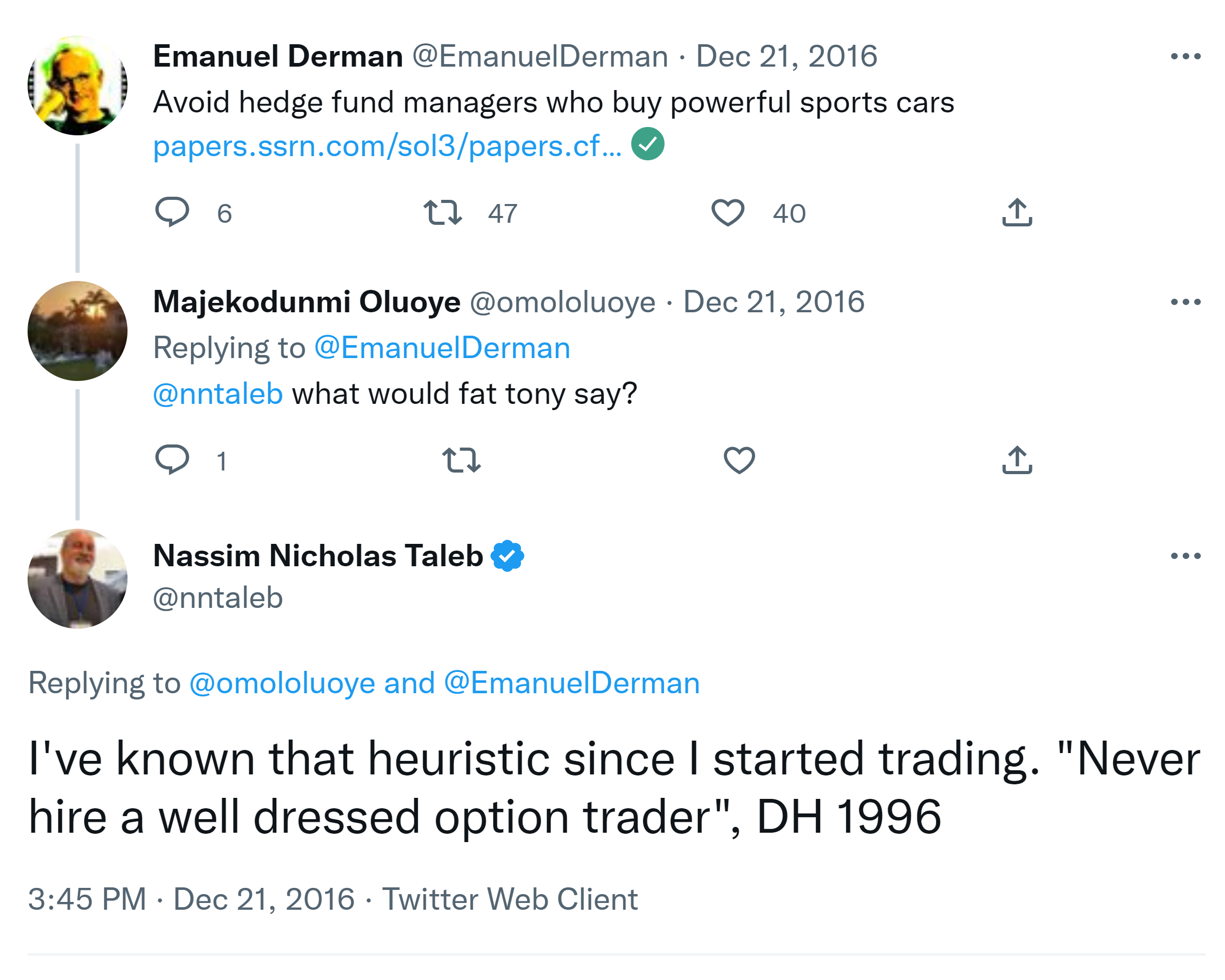Open Nassim Nicholas Taleb's profile photo
The image size is (1225, 980).
pos(77,578)
